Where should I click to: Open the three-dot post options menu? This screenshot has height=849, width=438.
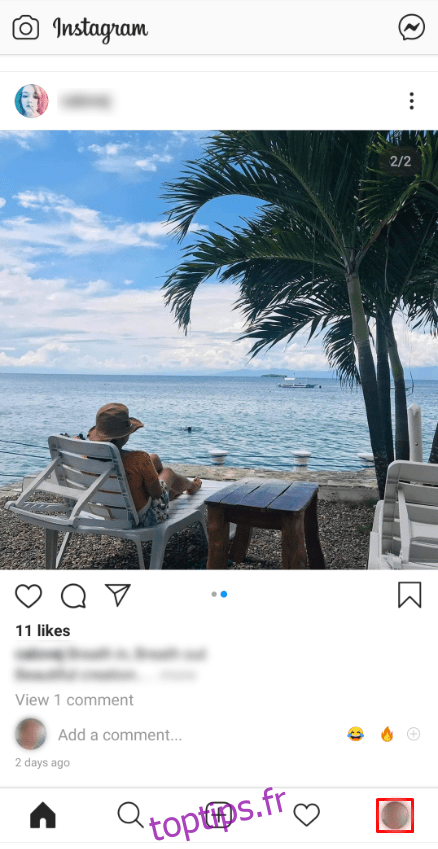point(411,101)
